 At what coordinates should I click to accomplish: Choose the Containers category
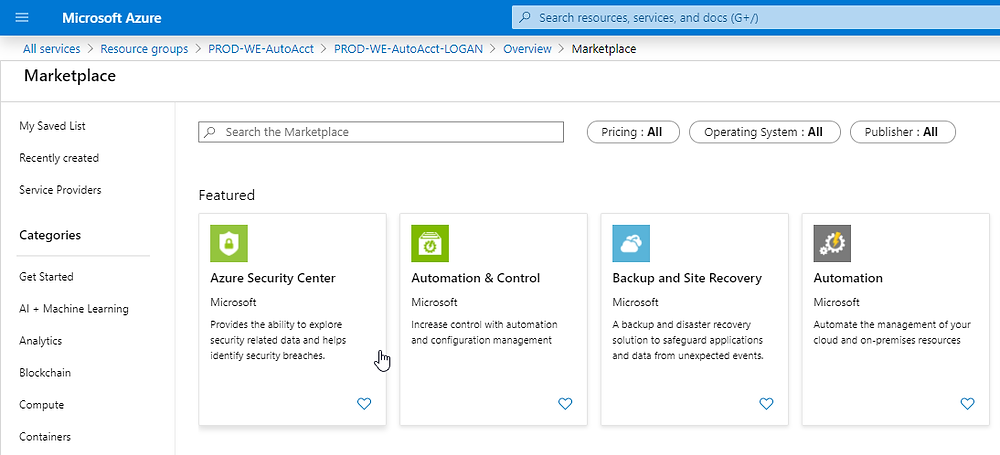coord(45,436)
